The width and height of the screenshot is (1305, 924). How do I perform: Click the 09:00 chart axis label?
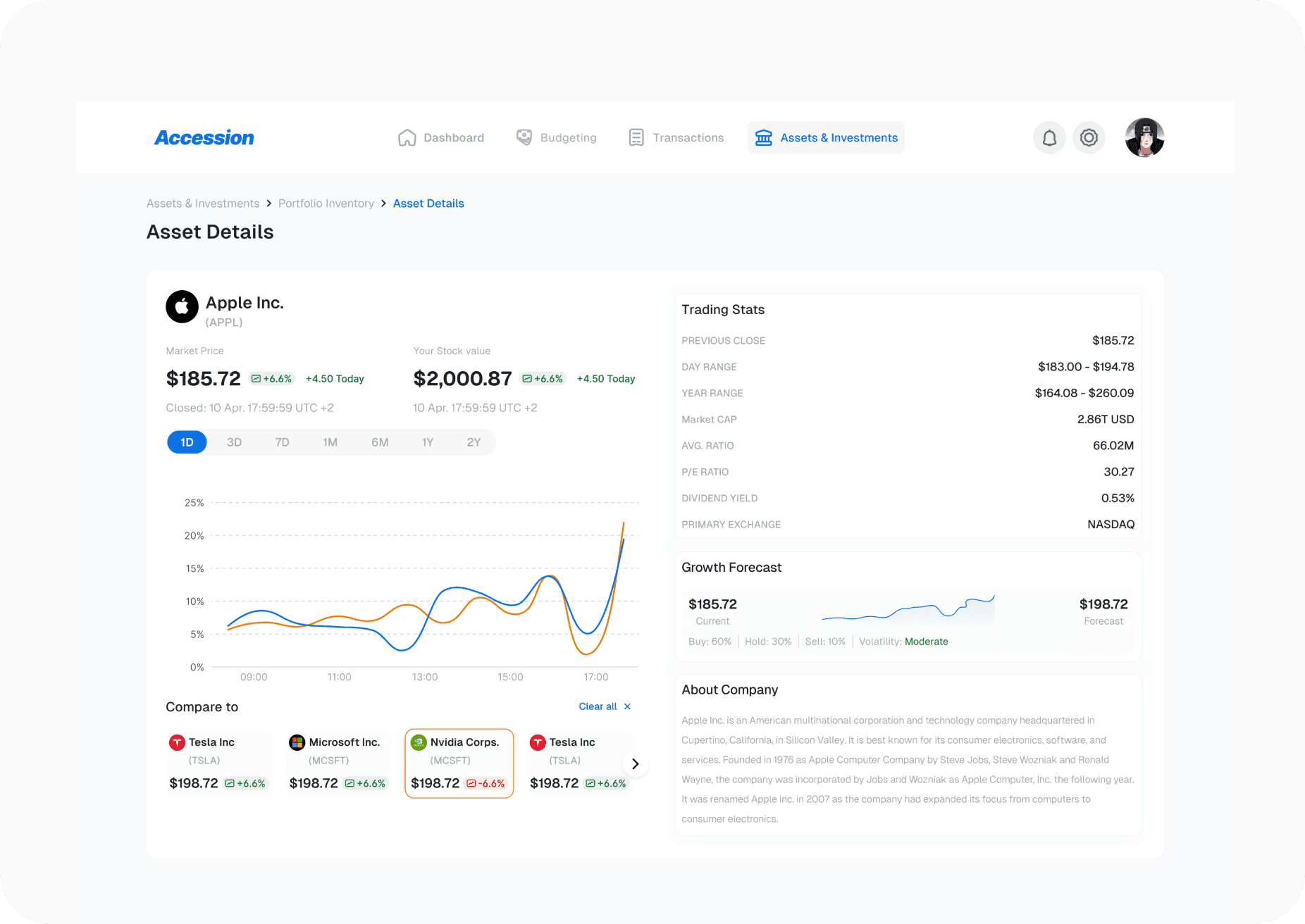[x=254, y=677]
